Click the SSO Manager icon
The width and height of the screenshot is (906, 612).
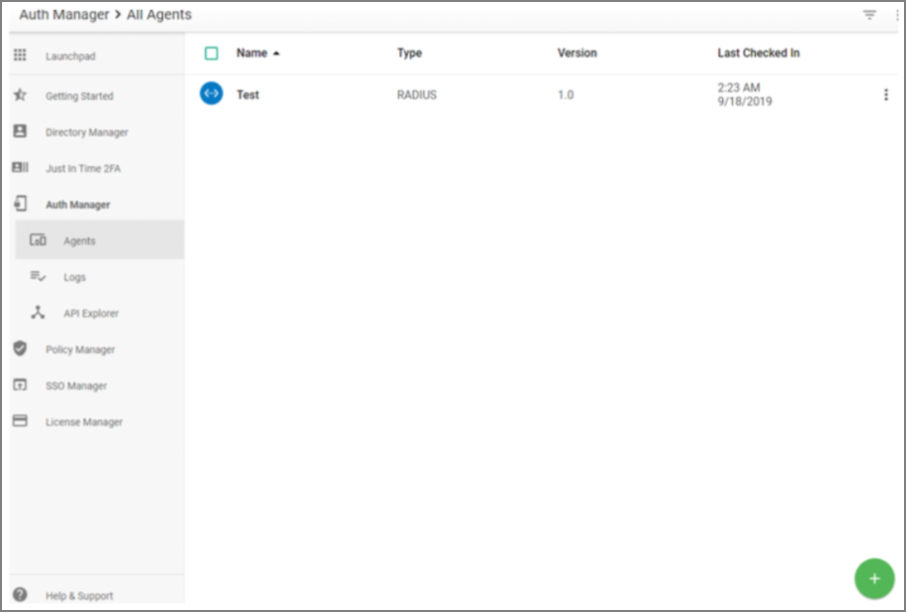20,385
